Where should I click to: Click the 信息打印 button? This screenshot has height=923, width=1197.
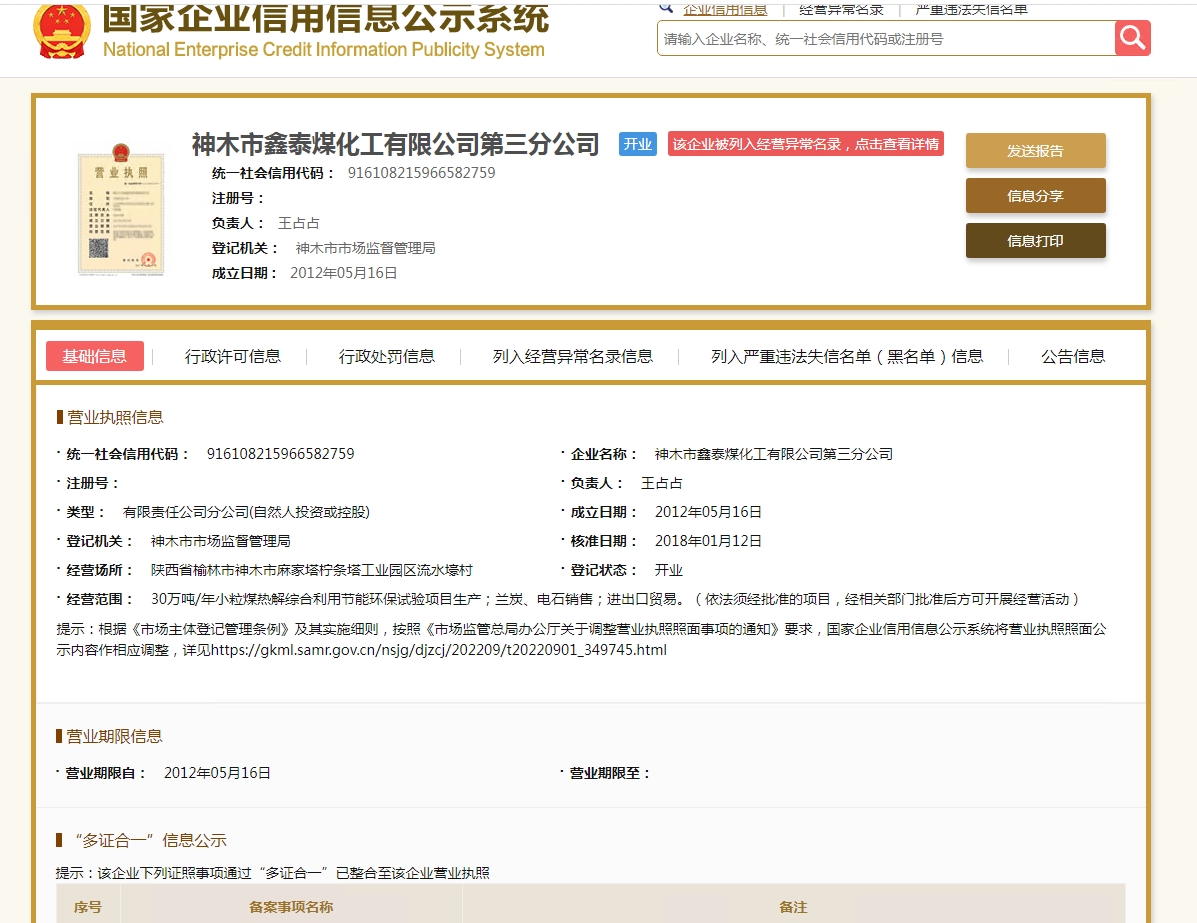coord(1035,241)
